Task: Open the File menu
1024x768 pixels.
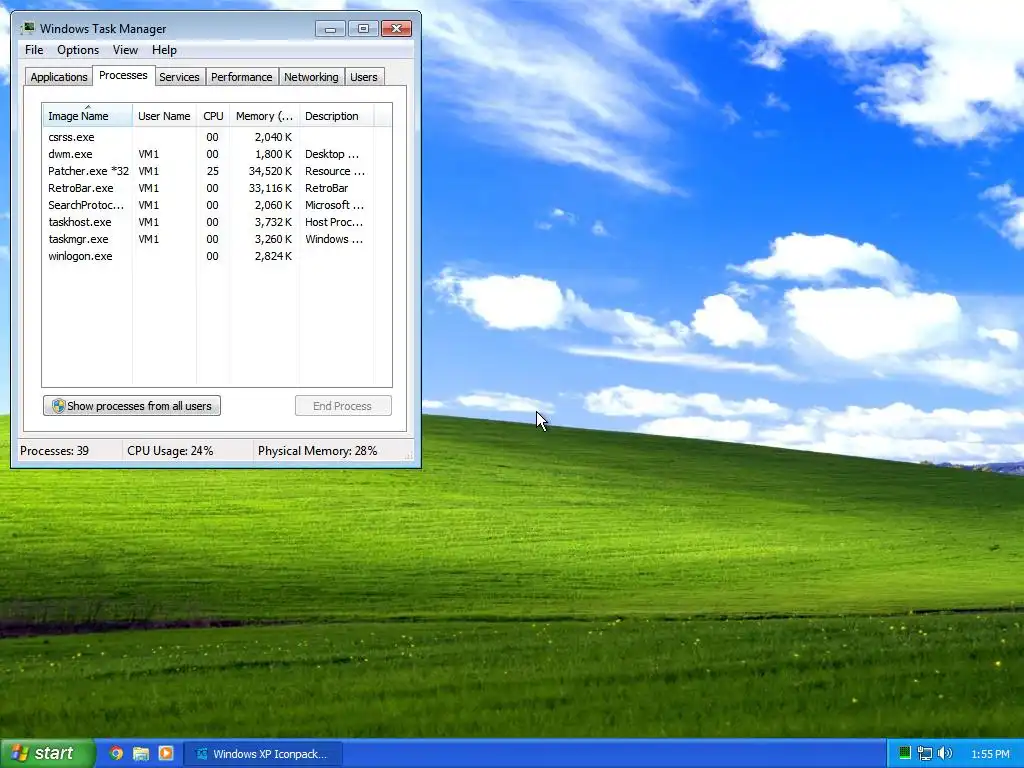Action: pyautogui.click(x=34, y=50)
